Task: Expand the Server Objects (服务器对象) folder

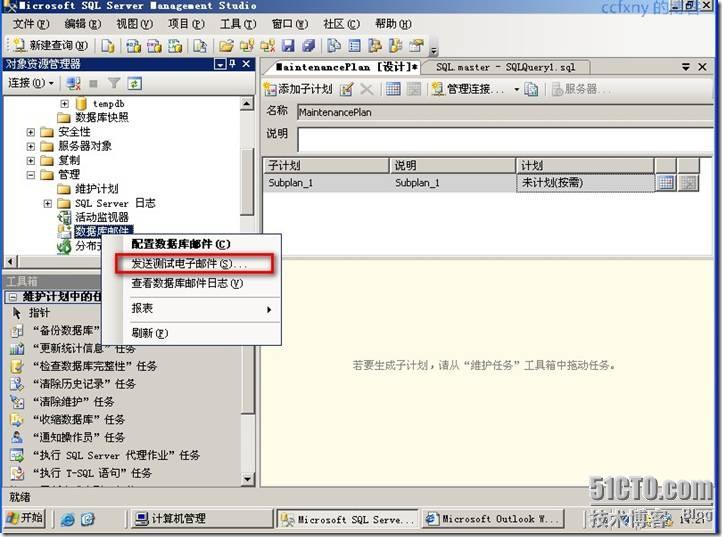Action: (30, 146)
